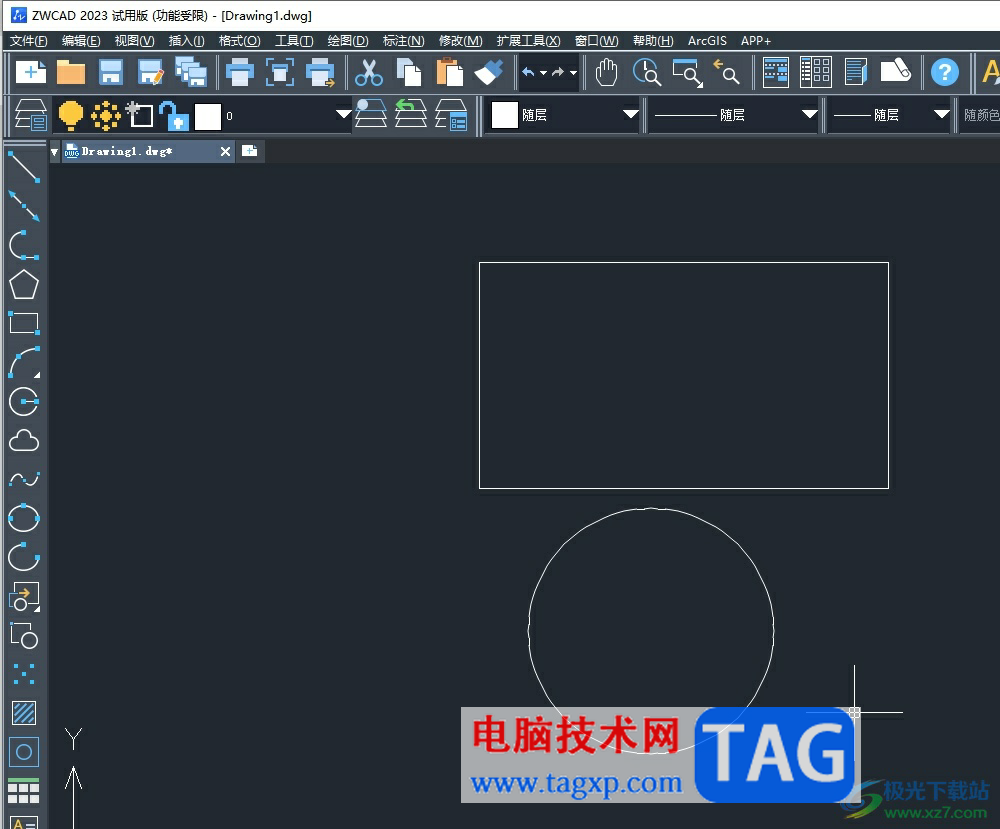Open print preview
Screen dimensions: 1000x829
point(280,72)
